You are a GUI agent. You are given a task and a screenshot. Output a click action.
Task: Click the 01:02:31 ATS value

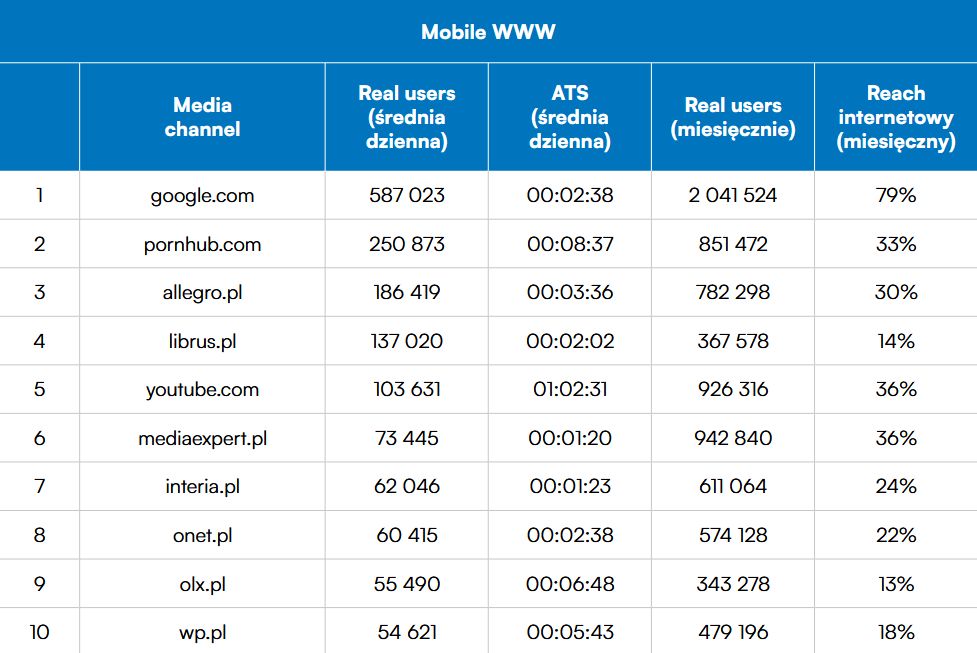[x=570, y=389]
